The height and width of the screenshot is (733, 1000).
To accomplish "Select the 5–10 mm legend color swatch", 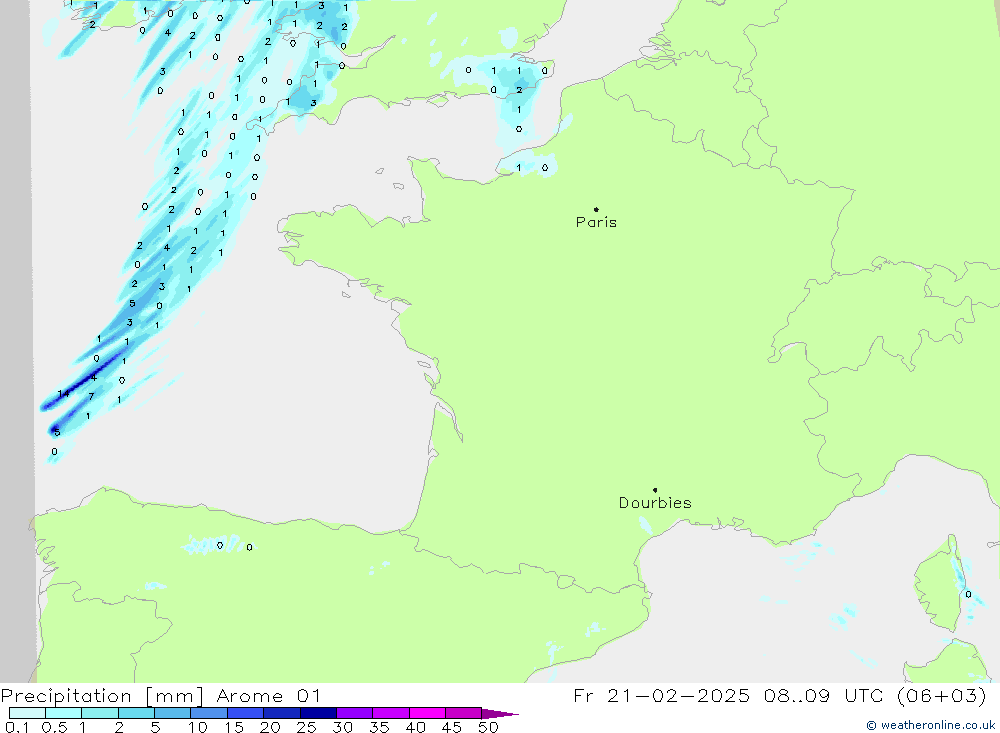I will 172,713.
